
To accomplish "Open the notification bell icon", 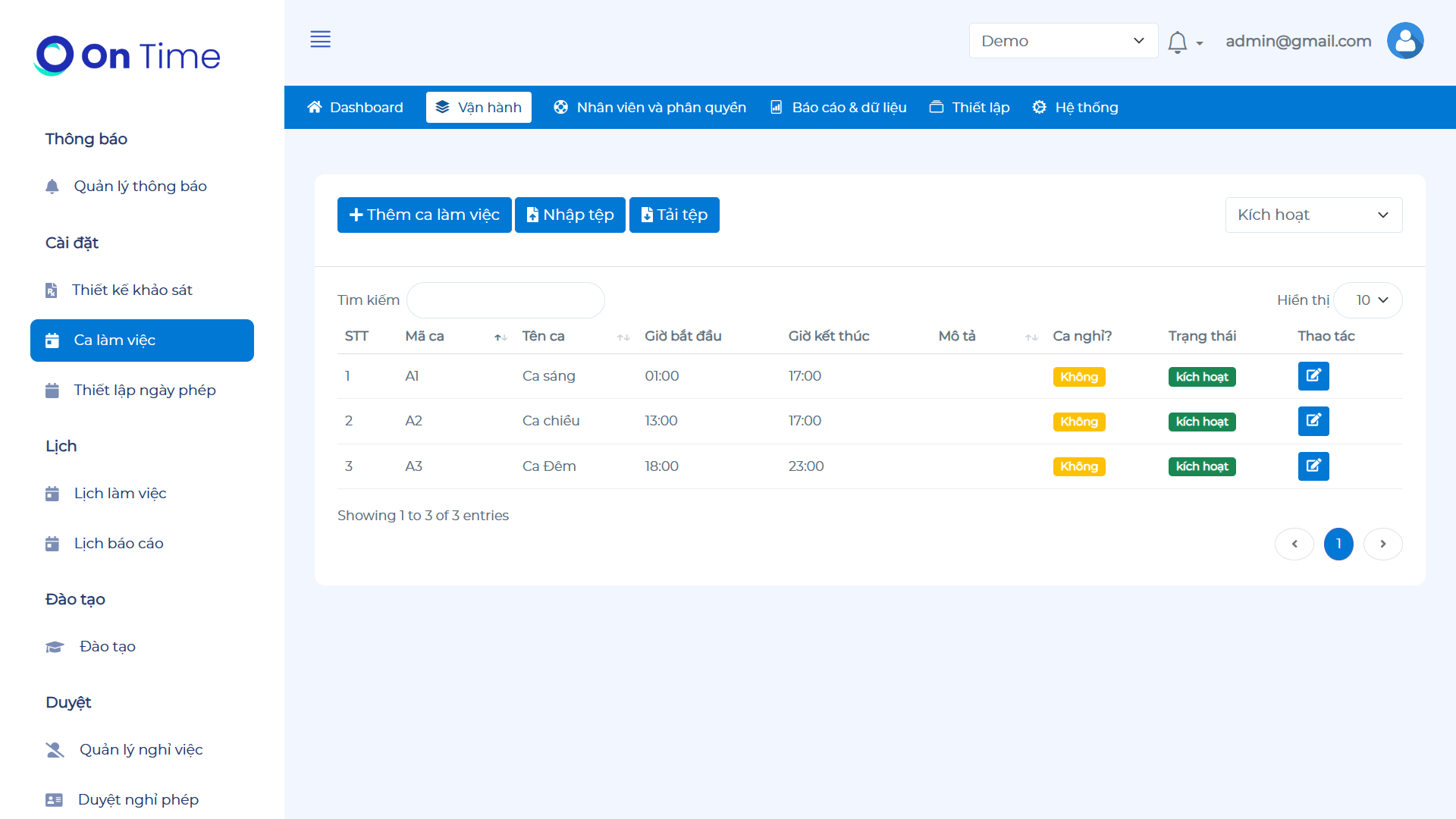I will tap(1177, 42).
